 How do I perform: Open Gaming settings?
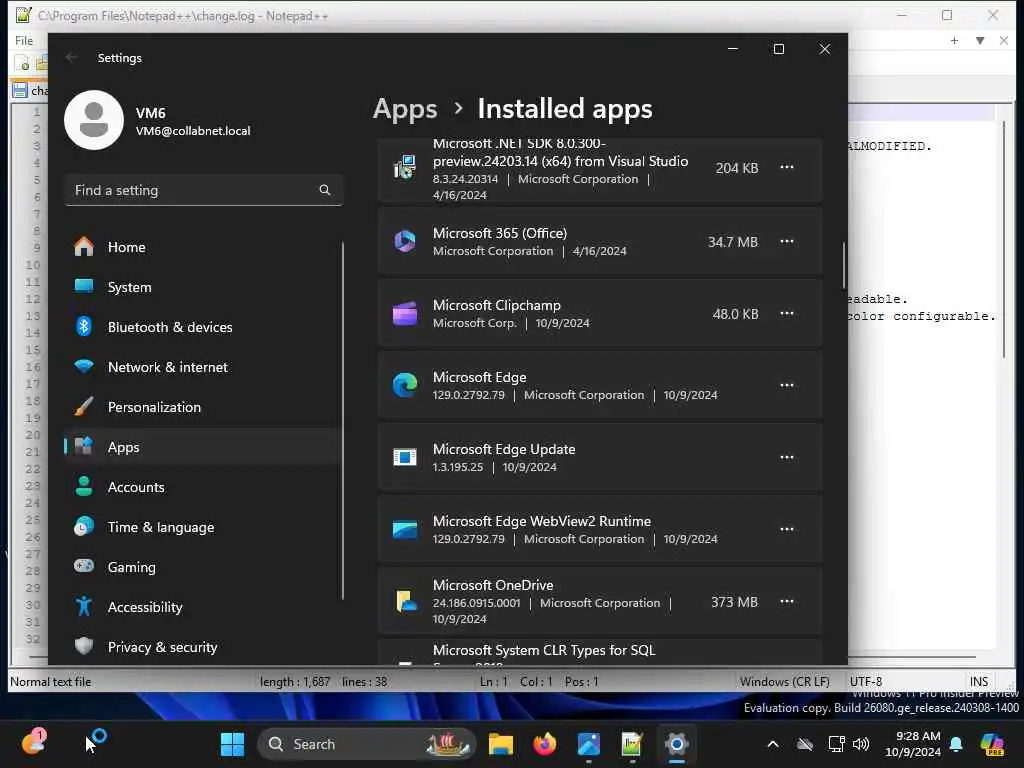click(202, 567)
